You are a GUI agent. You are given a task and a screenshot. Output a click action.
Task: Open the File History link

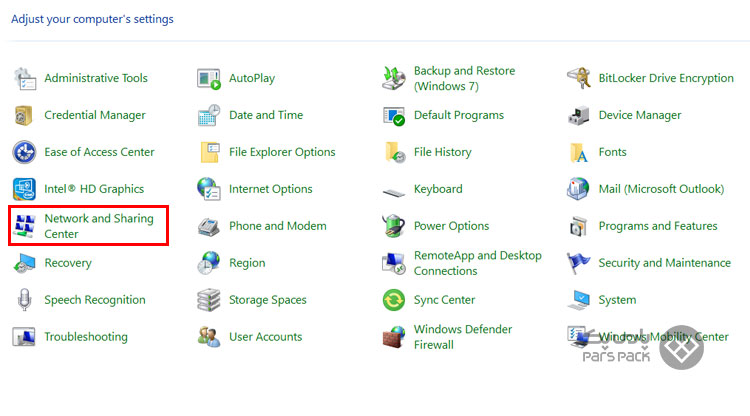click(442, 152)
